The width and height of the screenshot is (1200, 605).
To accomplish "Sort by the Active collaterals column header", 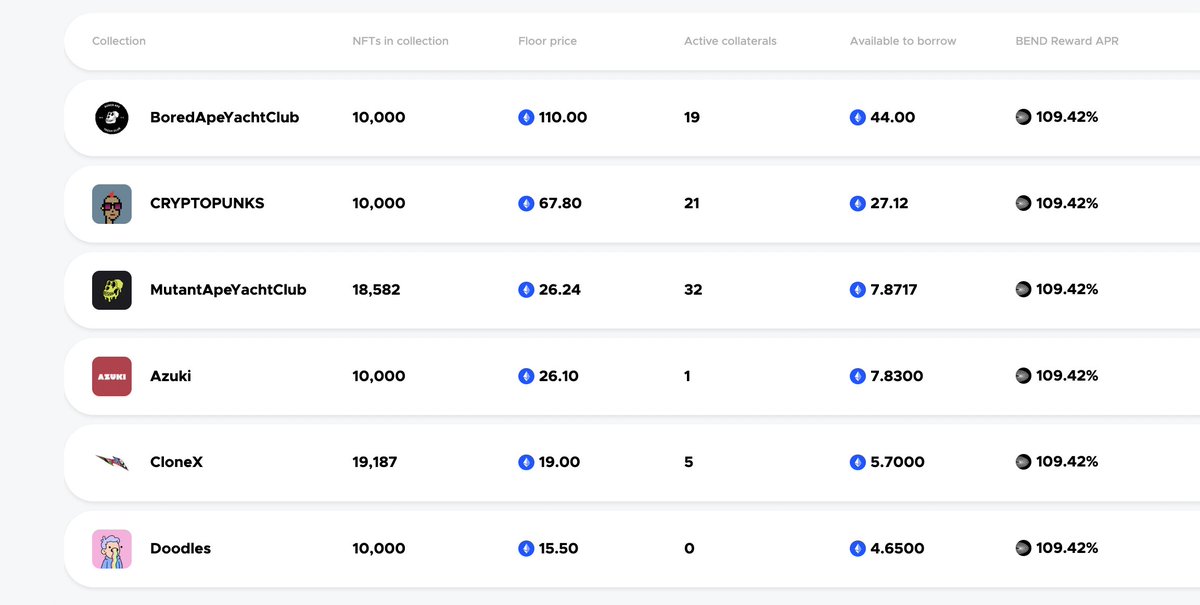I will tap(730, 41).
